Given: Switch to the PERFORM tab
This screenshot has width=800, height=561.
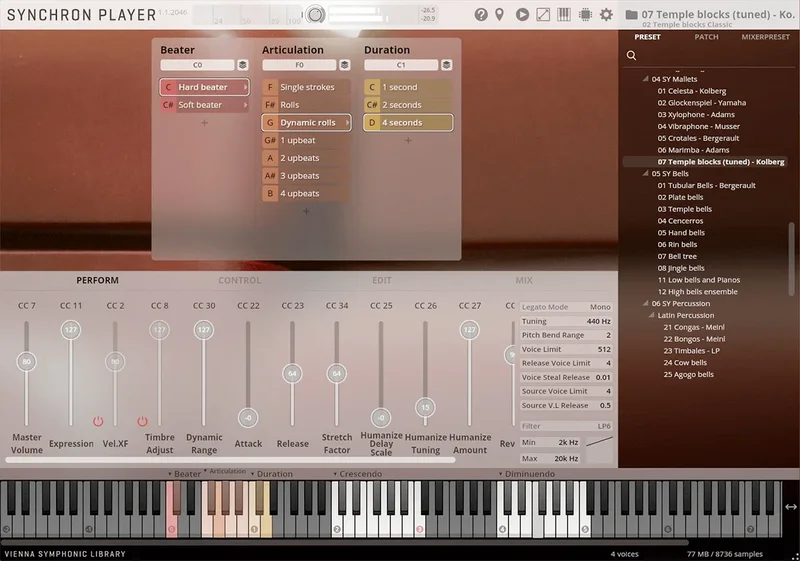Looking at the screenshot, I should (97, 280).
